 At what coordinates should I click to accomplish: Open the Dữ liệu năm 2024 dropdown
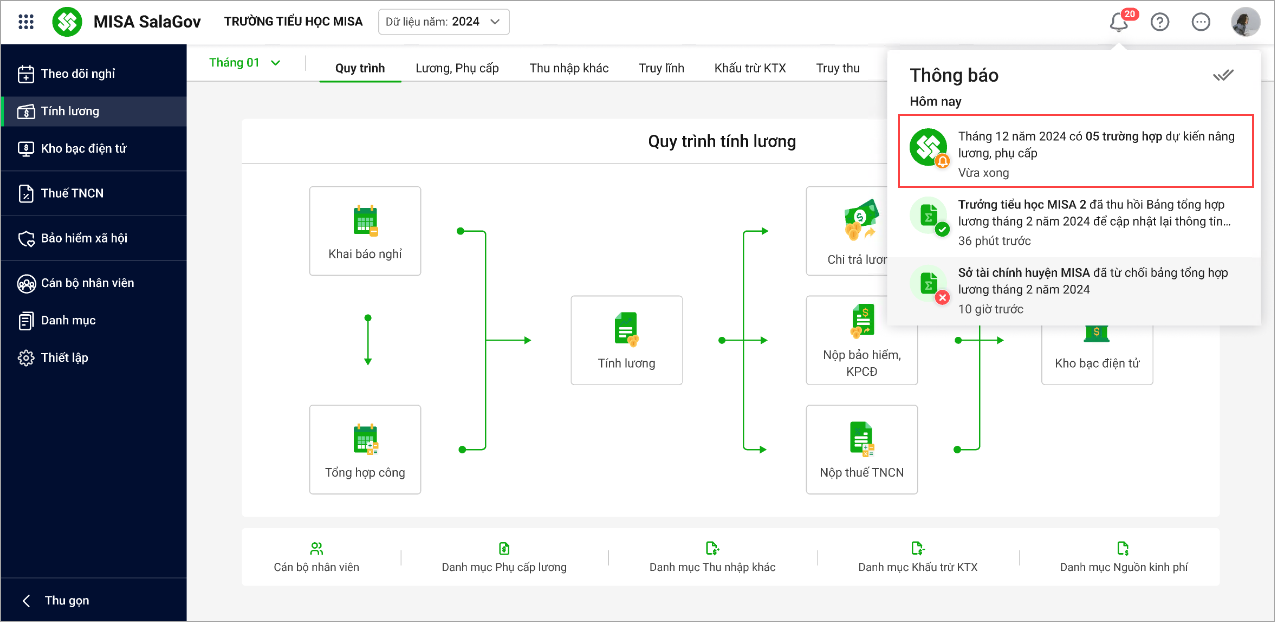(444, 22)
